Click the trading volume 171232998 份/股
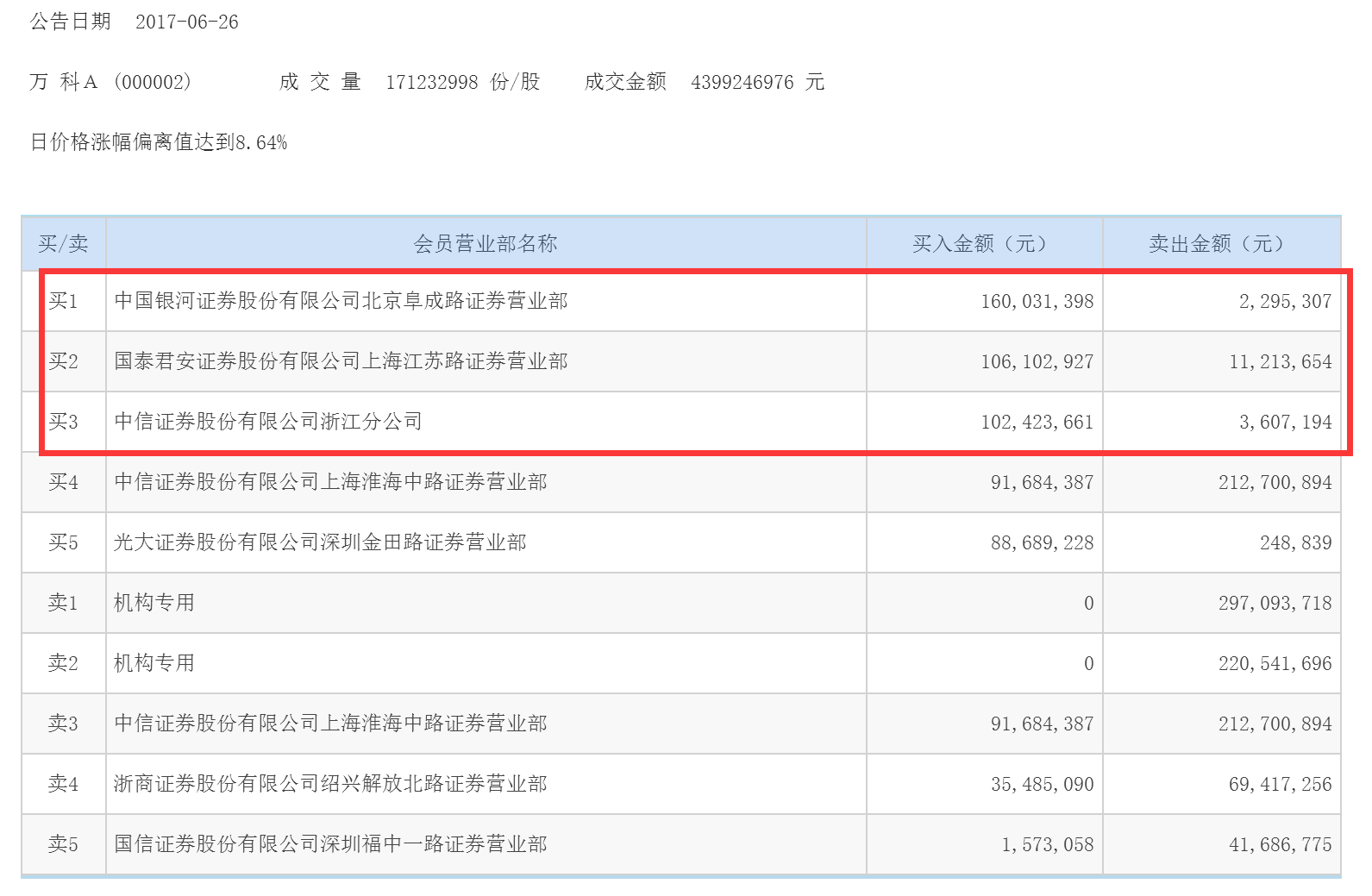Image resolution: width=1372 pixels, height=896 pixels. [x=463, y=82]
